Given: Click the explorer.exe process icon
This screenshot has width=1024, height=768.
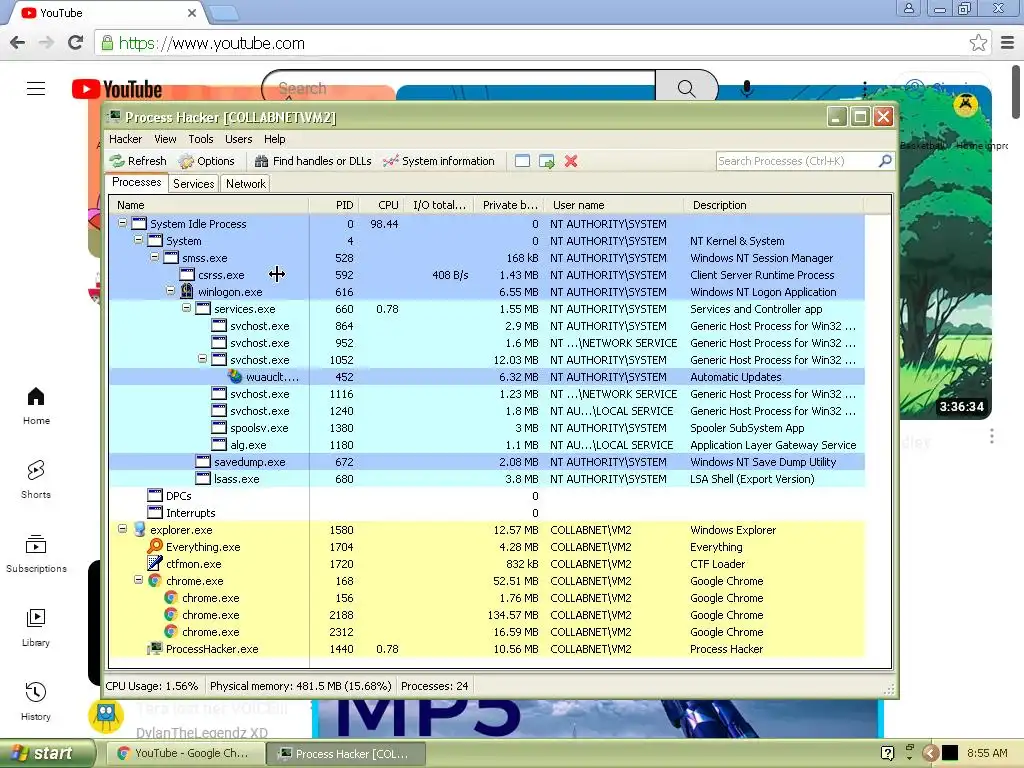Looking at the screenshot, I should 139,530.
